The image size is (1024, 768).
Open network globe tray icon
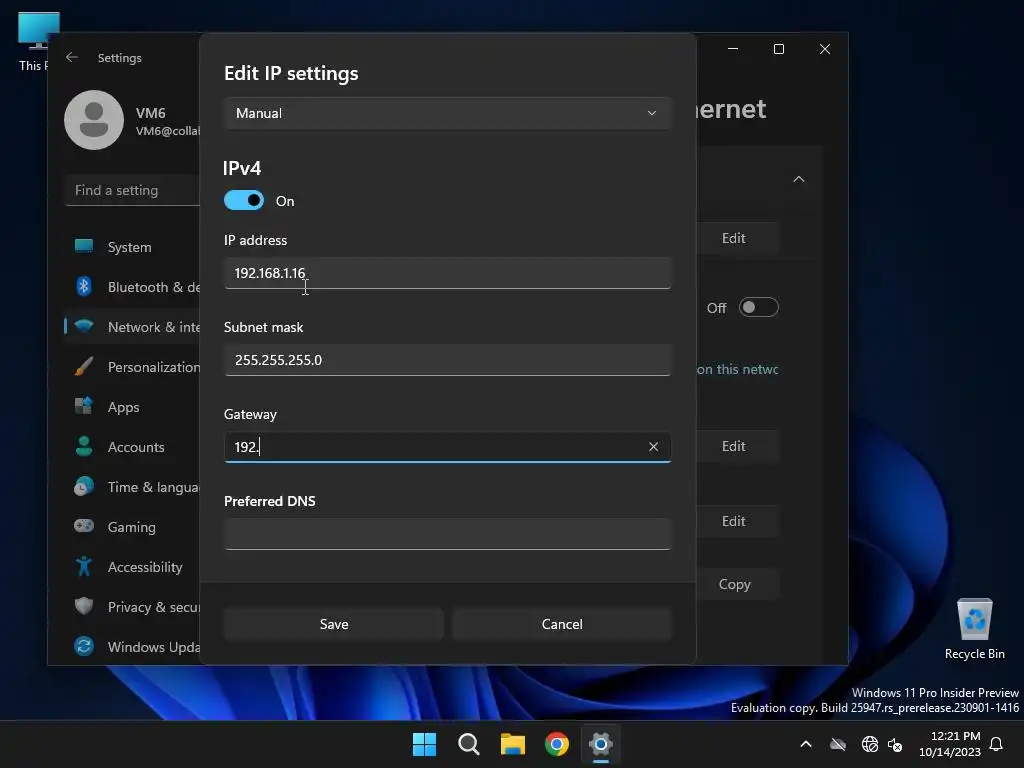[x=869, y=744]
